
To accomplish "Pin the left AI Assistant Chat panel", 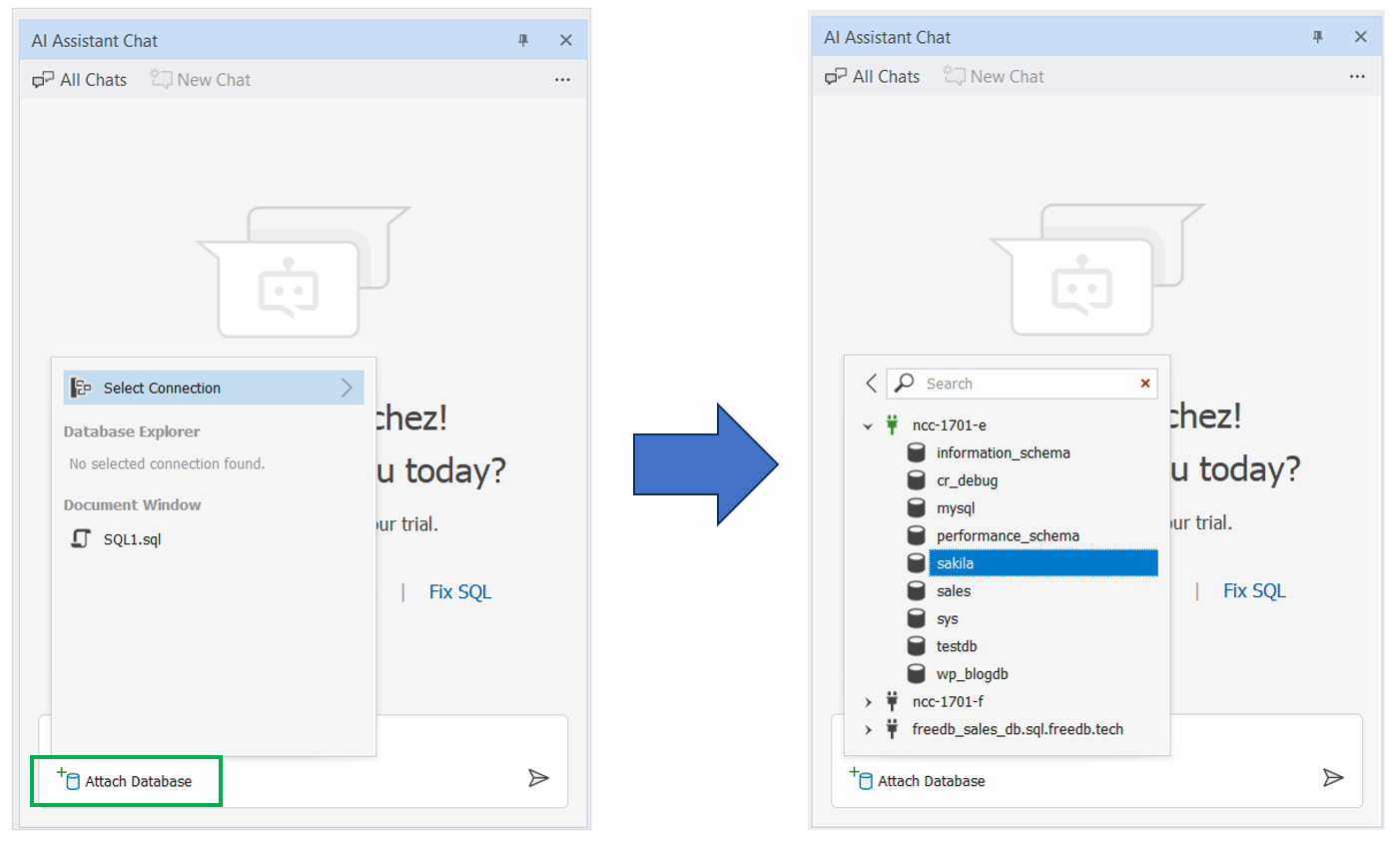I will [523, 41].
